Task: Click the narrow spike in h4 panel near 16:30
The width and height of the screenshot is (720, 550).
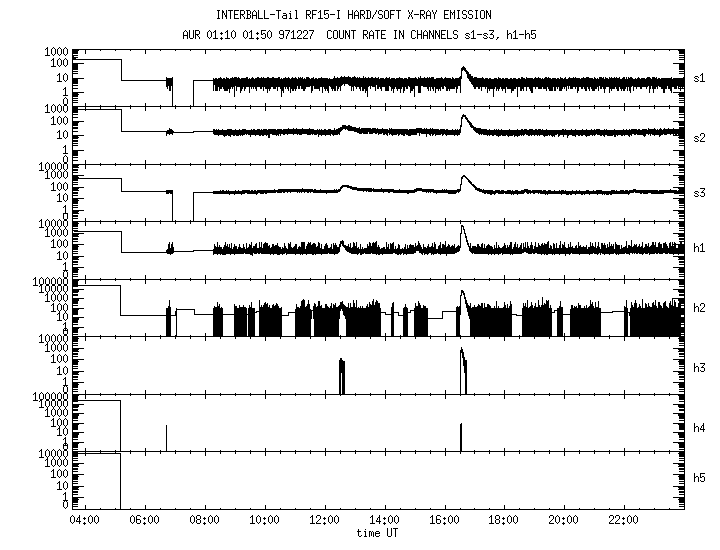Action: (x=461, y=437)
